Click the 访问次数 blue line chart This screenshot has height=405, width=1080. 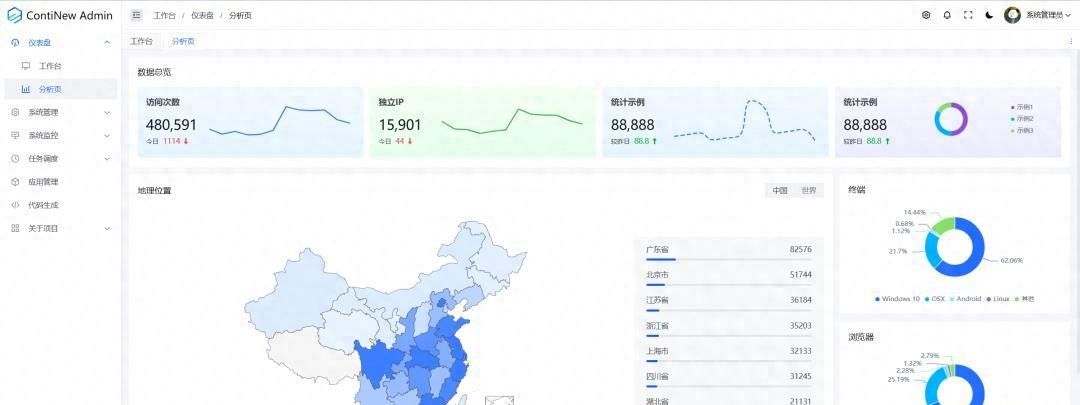point(280,121)
